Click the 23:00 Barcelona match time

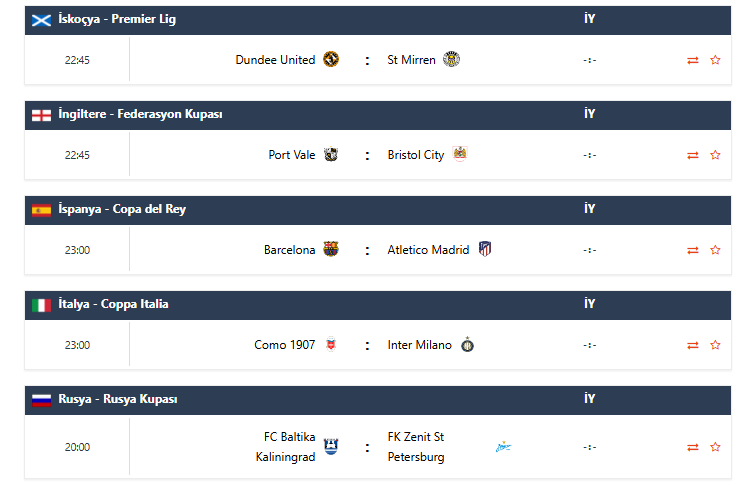tap(77, 250)
